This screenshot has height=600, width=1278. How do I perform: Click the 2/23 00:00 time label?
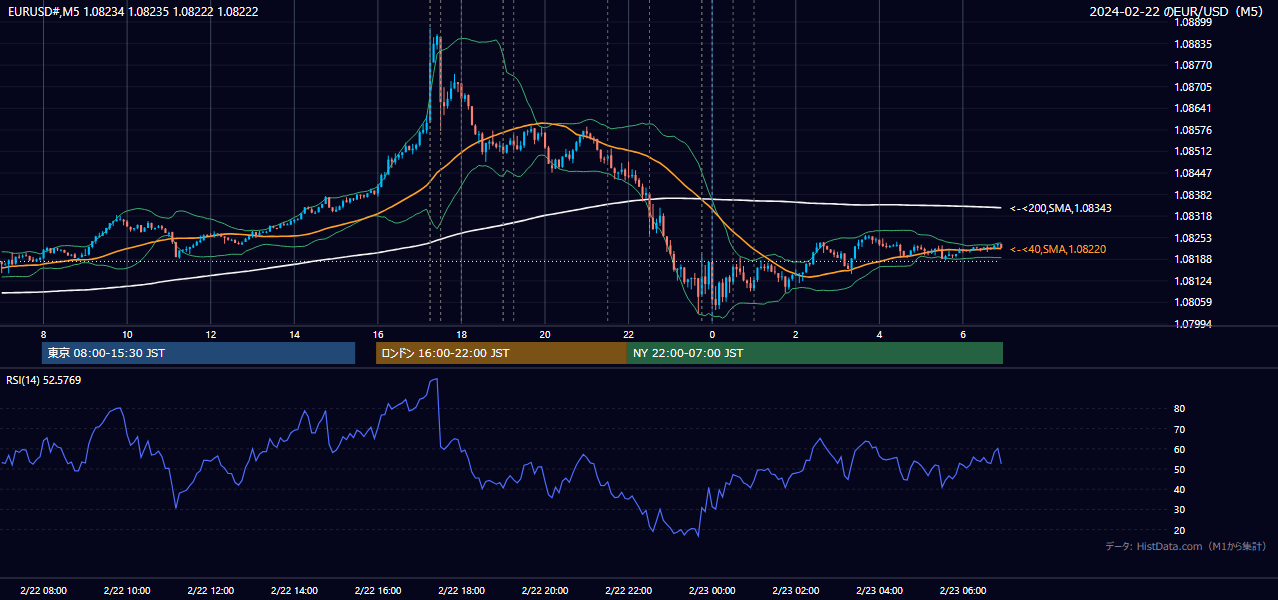pyautogui.click(x=712, y=590)
